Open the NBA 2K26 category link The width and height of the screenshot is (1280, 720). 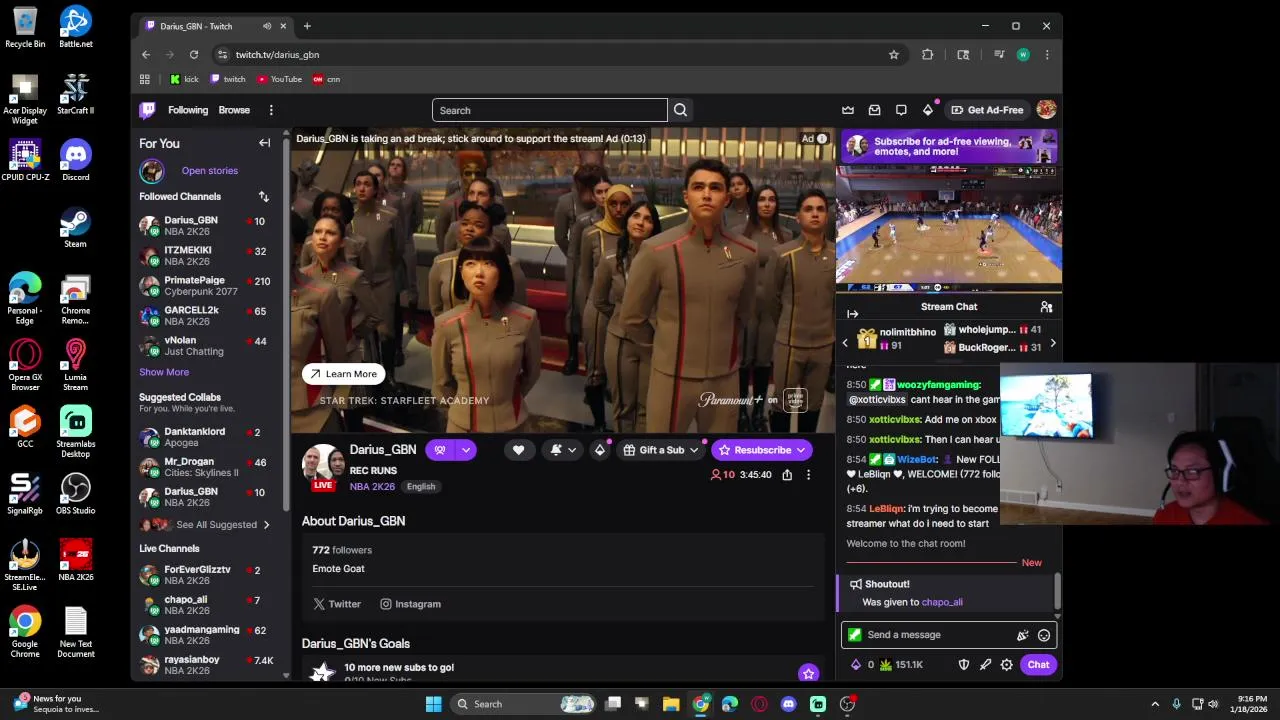[x=372, y=487]
